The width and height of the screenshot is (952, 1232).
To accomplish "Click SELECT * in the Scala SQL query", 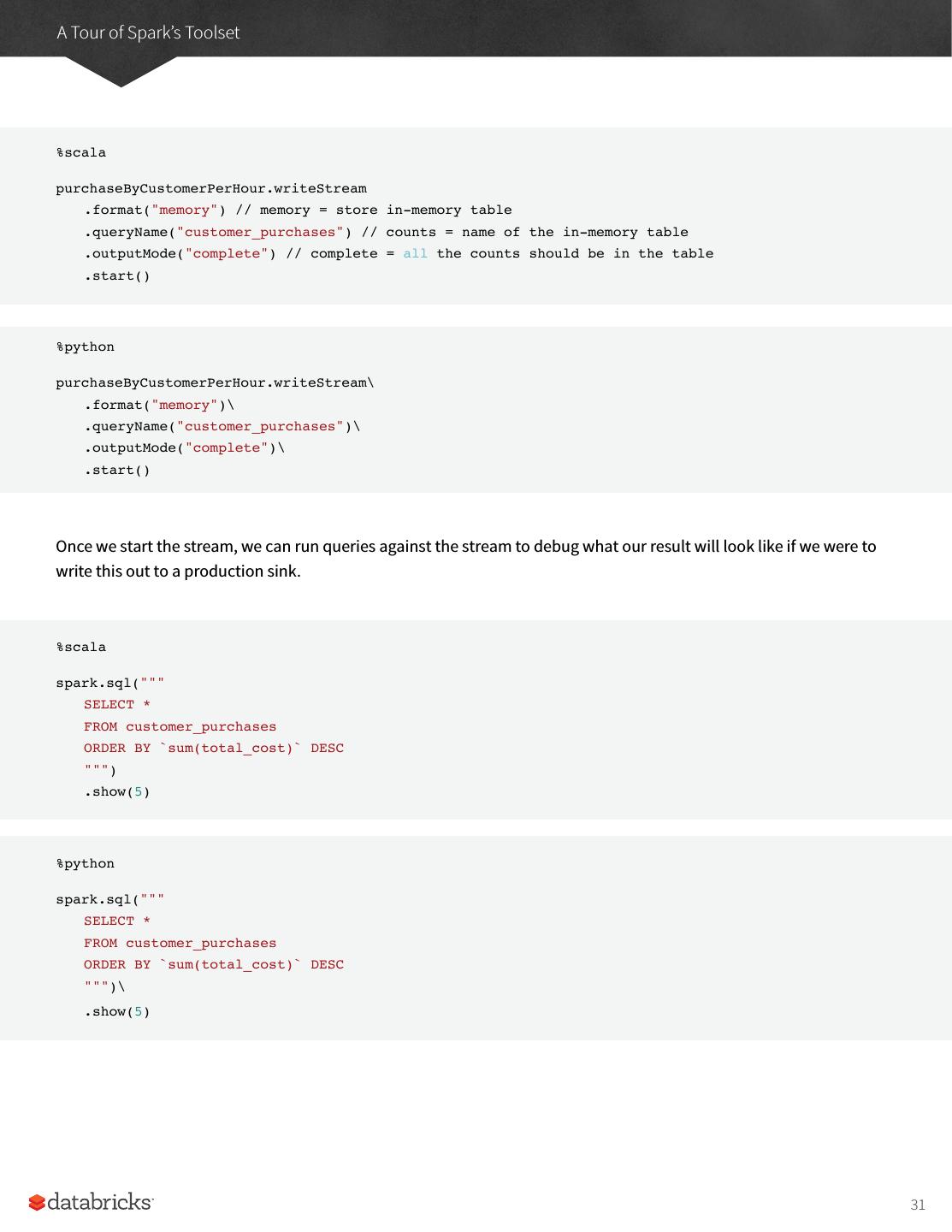I will click(117, 704).
